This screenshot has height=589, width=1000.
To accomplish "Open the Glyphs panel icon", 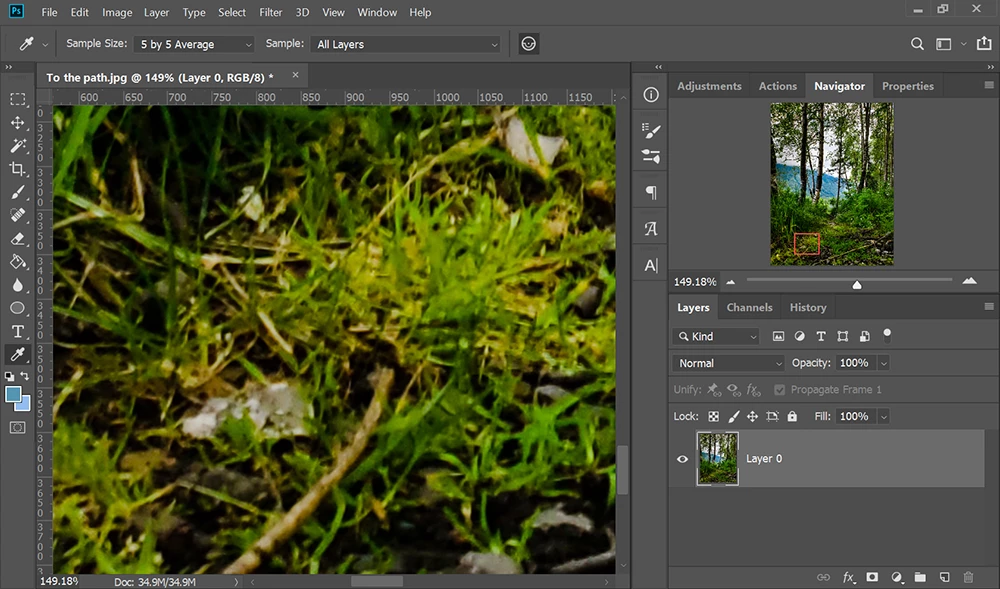I will pos(651,228).
